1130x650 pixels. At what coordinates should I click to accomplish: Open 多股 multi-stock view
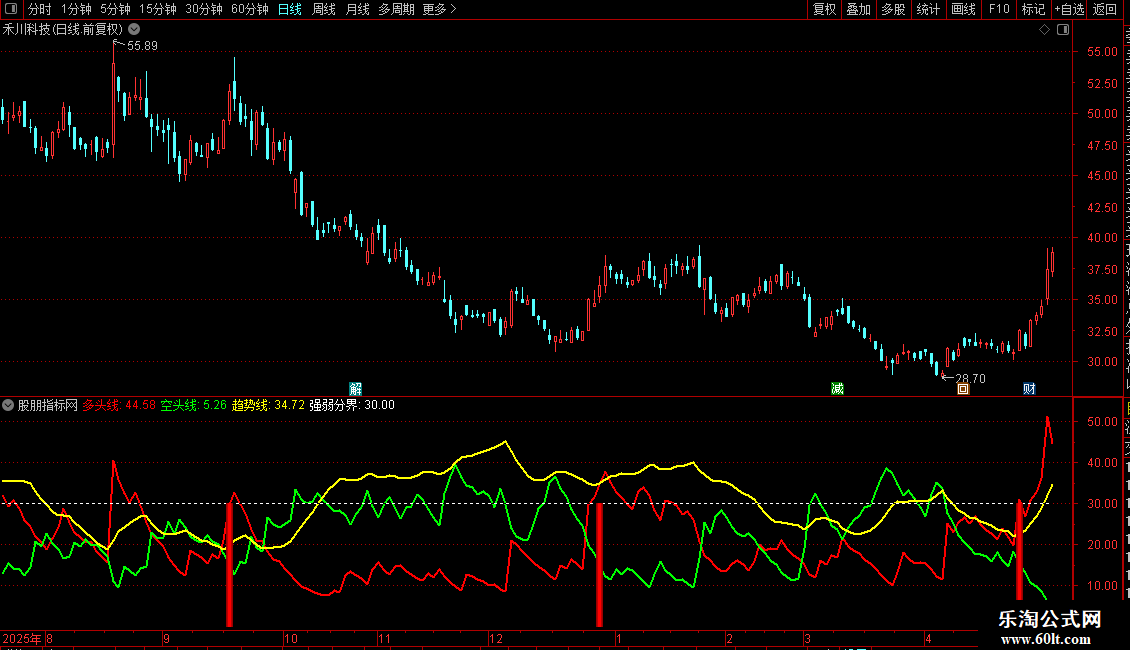click(x=894, y=9)
